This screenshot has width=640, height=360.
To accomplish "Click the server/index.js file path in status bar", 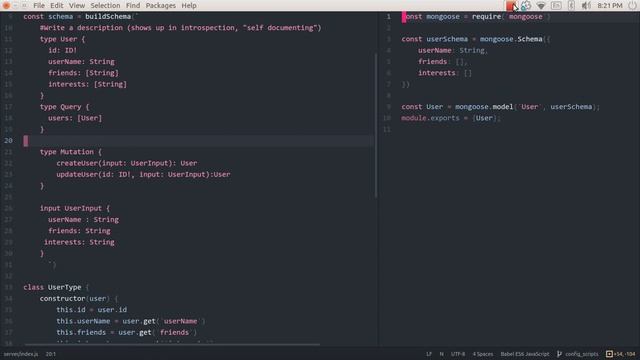I will [x=21, y=354].
